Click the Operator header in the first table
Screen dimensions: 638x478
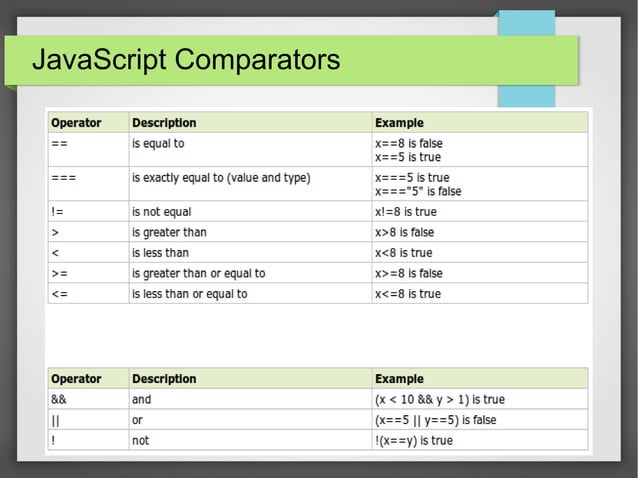click(76, 123)
